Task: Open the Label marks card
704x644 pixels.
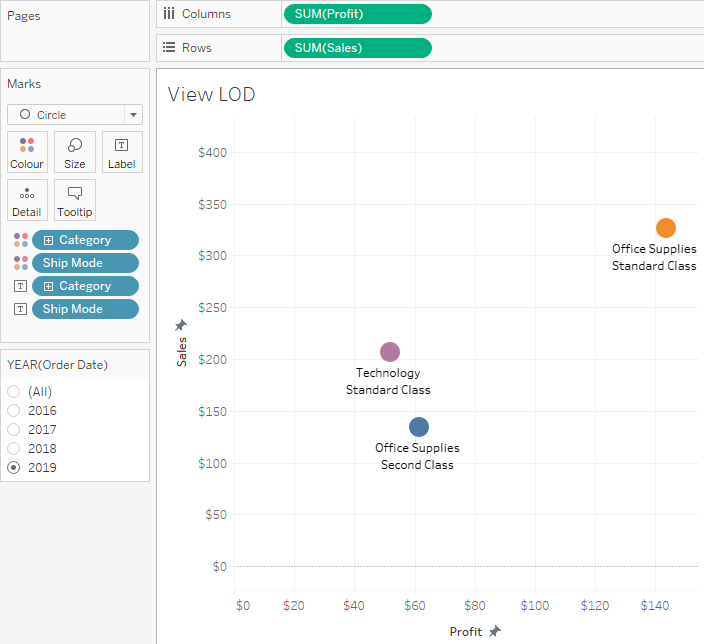Action: pyautogui.click(x=122, y=152)
